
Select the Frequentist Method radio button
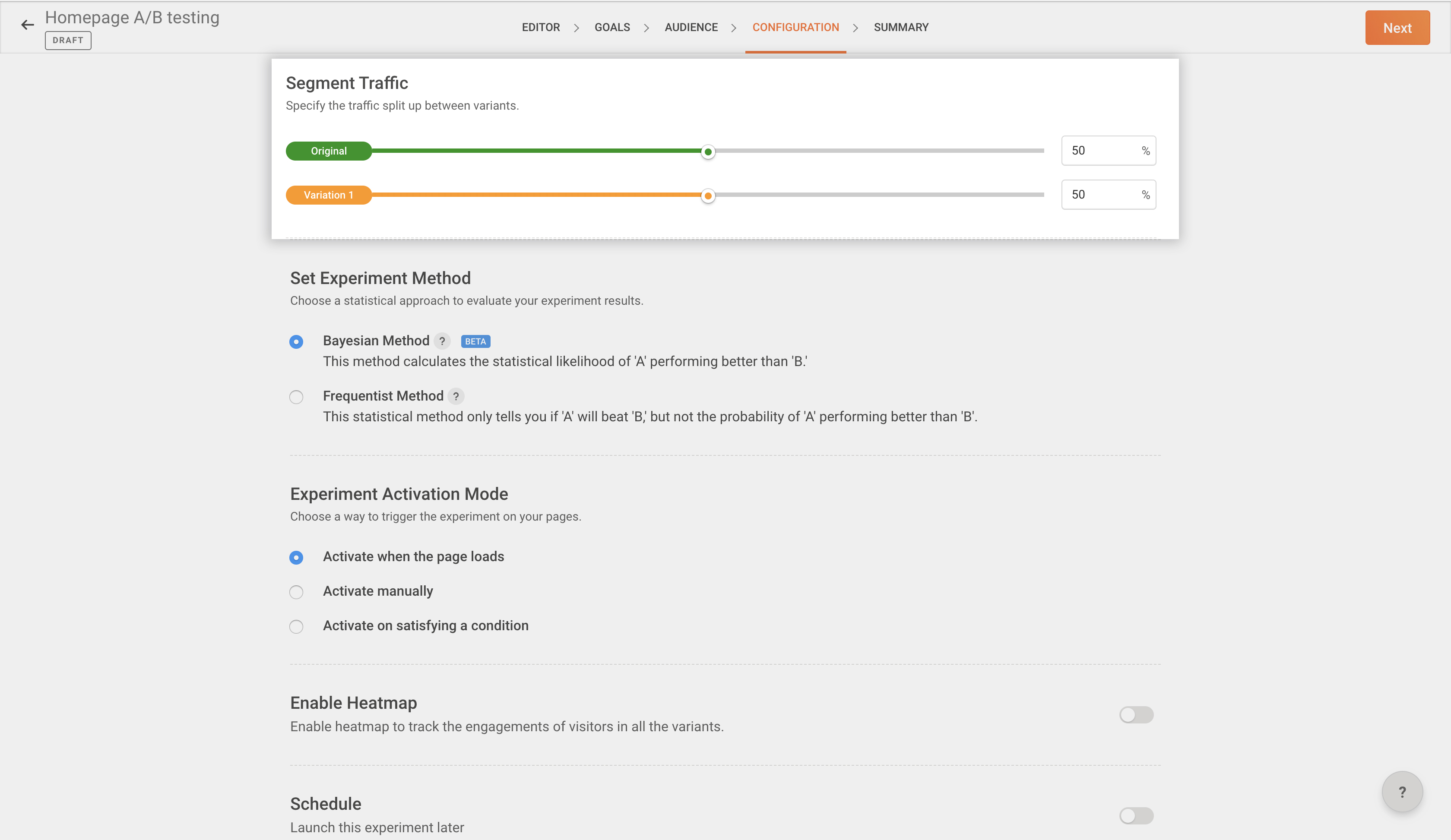tap(296, 397)
